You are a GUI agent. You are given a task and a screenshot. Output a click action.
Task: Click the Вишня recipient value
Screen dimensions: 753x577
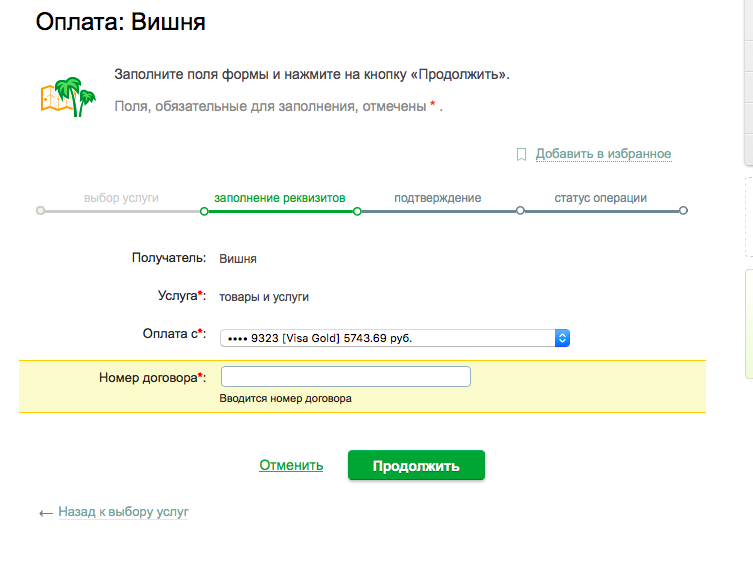click(x=238, y=258)
